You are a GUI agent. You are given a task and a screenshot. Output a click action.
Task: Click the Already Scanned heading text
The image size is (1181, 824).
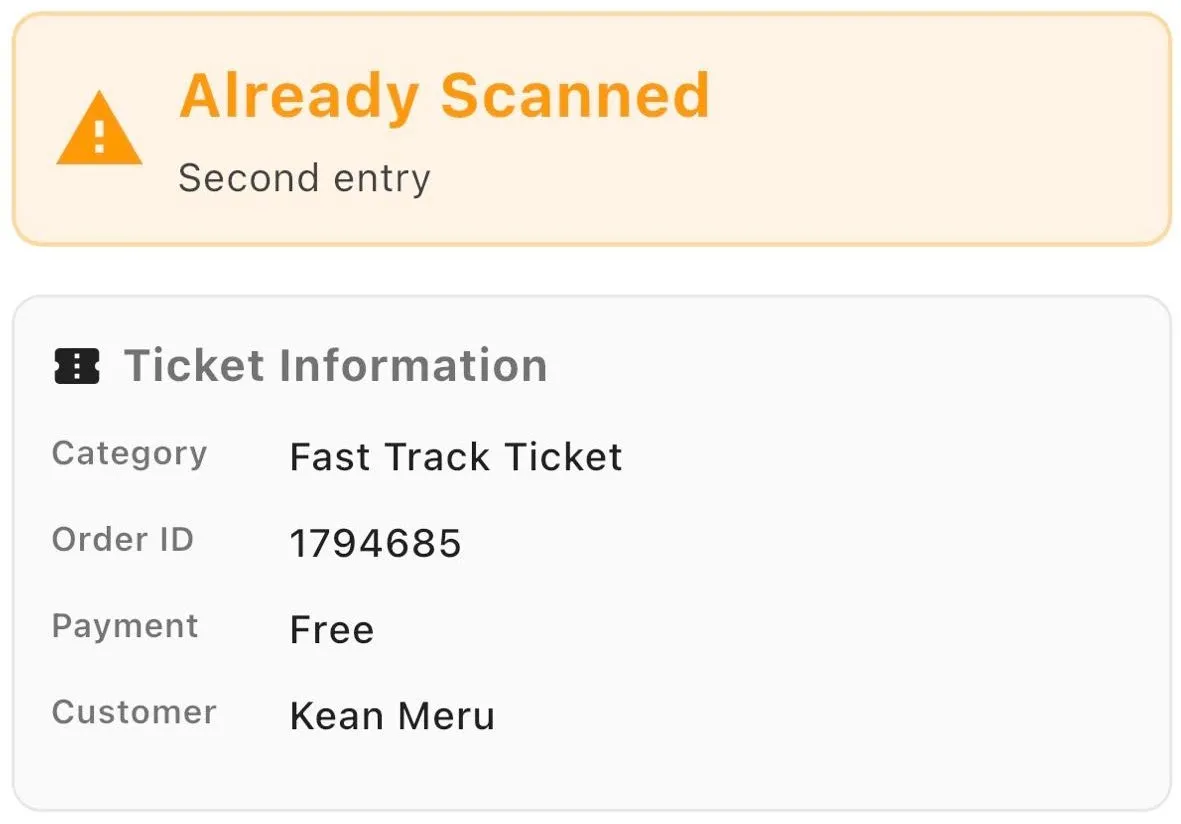[x=445, y=95]
